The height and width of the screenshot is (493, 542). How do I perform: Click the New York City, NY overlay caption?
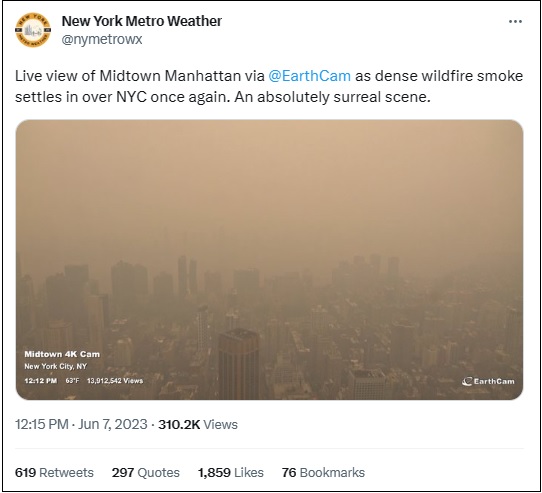pos(55,366)
